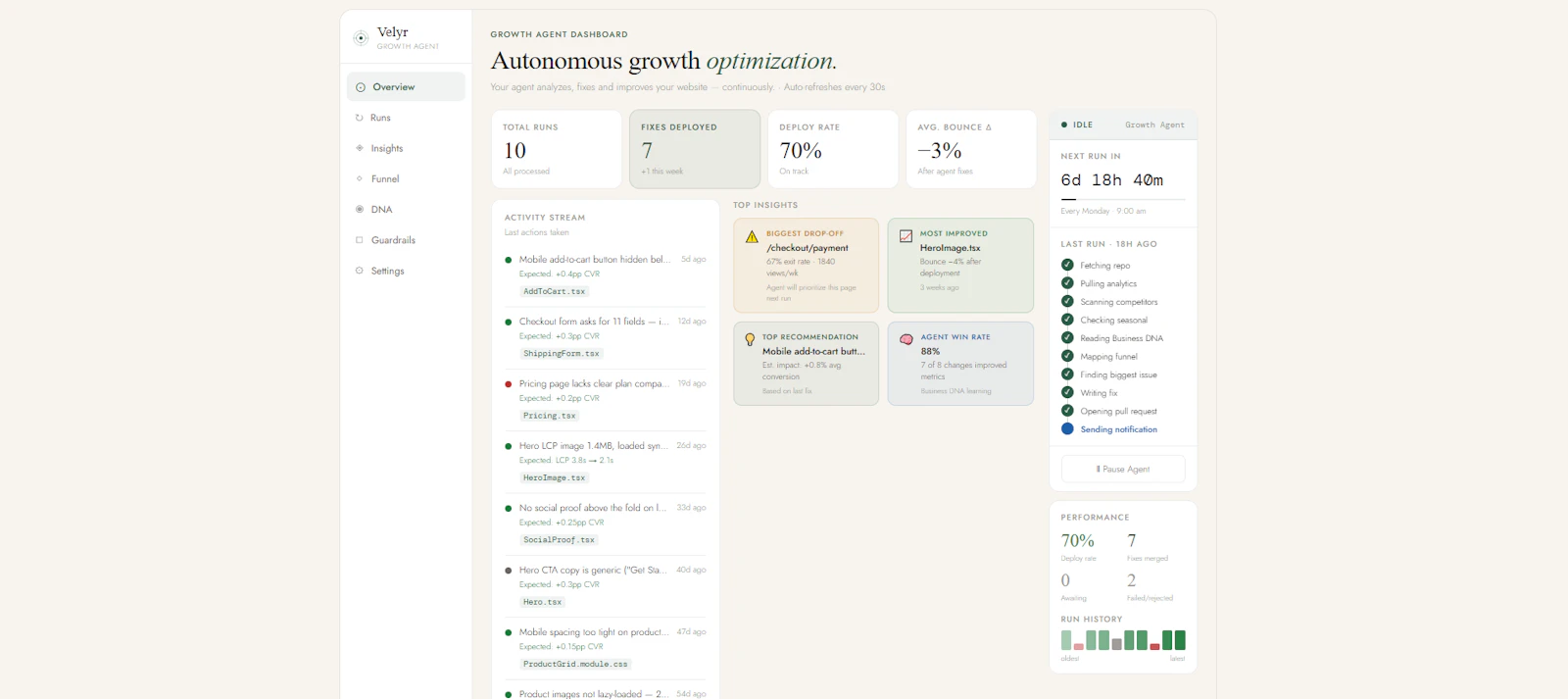This screenshot has height=699, width=1568.
Task: Select the 'Mobile add-to-cart button hidden' activity
Action: click(605, 275)
